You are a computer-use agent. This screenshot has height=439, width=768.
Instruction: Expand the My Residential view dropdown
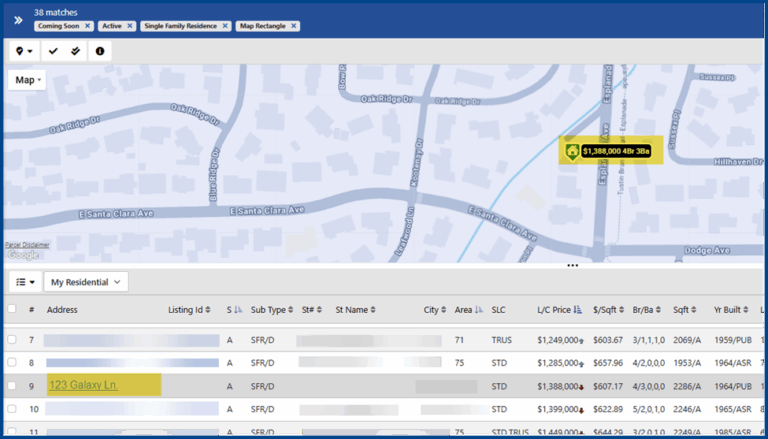click(x=86, y=283)
